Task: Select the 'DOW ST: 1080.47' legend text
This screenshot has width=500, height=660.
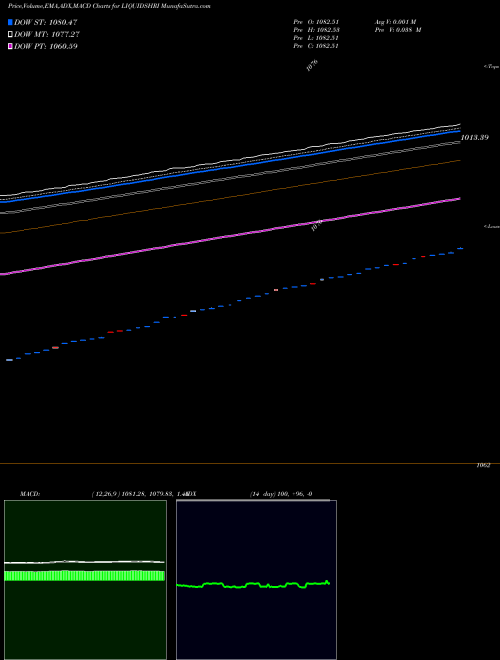Action: [x=45, y=22]
